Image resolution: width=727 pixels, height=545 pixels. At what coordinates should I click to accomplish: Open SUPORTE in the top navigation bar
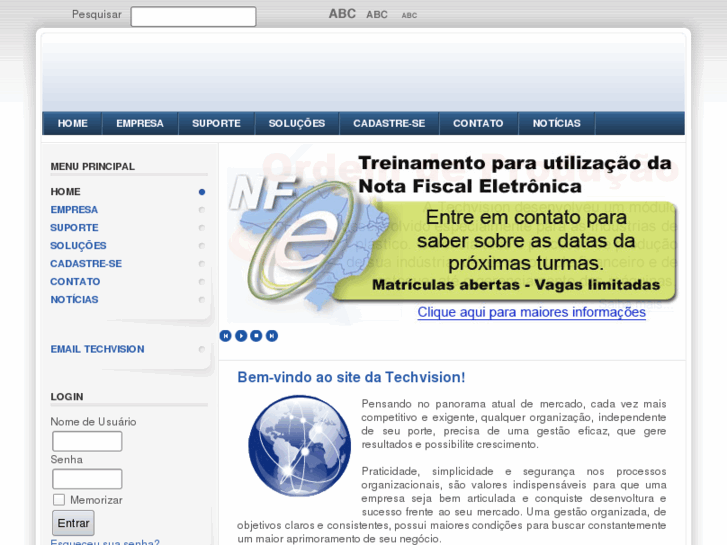(216, 123)
